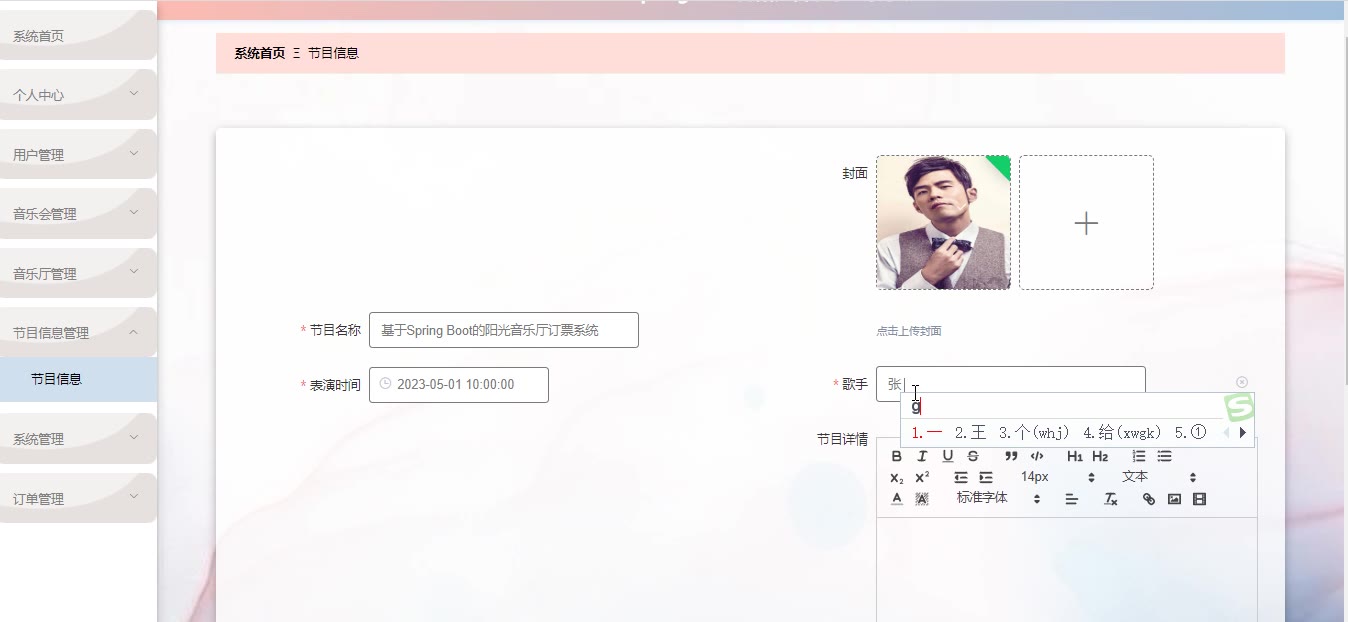Choose IME candidate 5 ①
Image resolution: width=1348 pixels, height=622 pixels.
(x=1191, y=433)
